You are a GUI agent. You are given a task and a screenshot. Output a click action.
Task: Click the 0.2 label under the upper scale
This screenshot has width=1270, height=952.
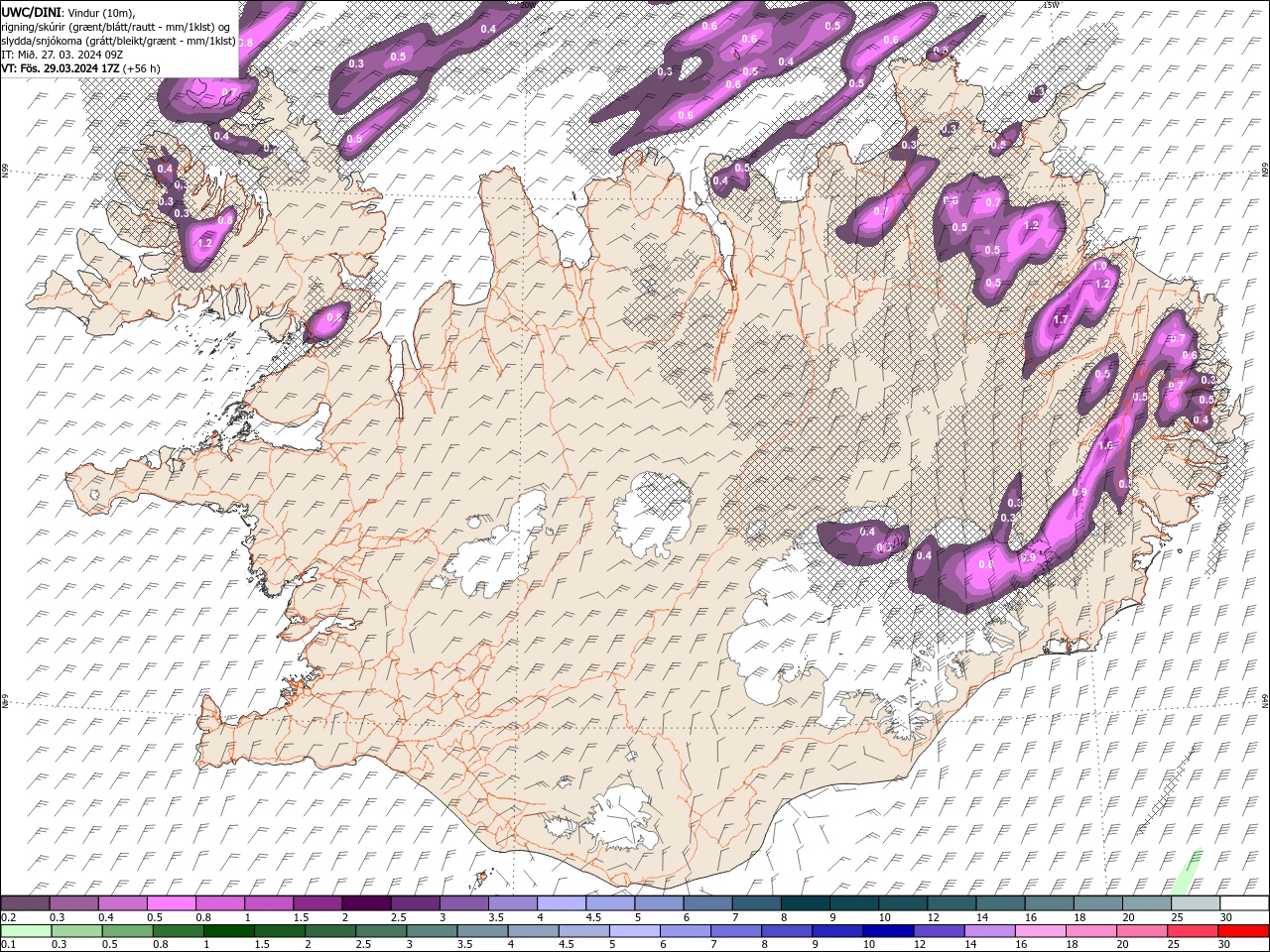click(x=9, y=917)
